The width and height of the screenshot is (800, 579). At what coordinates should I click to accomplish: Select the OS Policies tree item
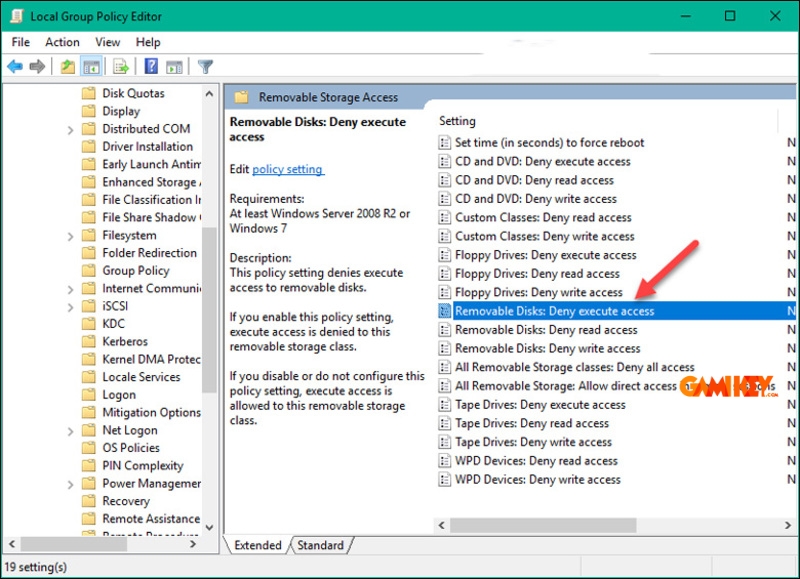131,448
